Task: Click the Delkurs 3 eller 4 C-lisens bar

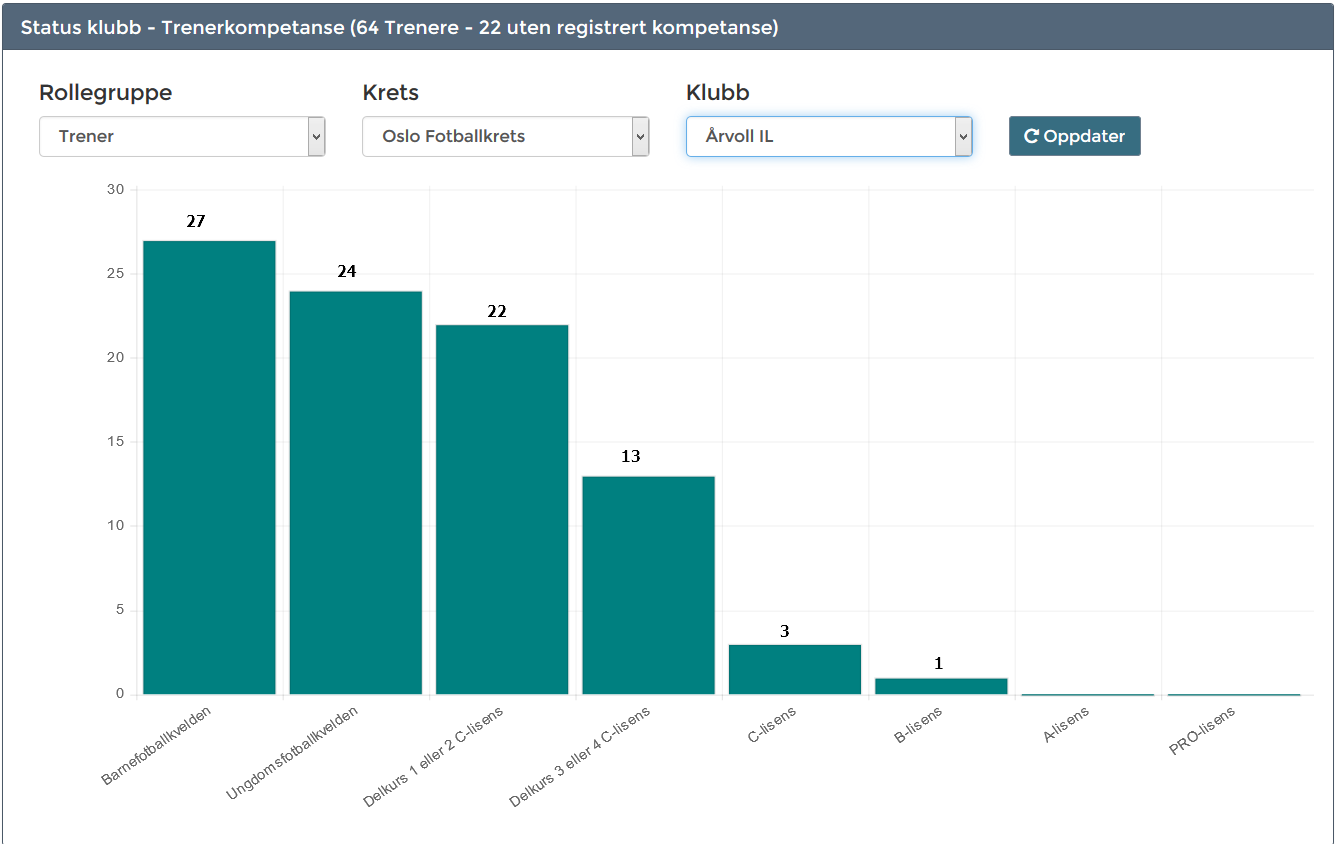Action: point(648,585)
